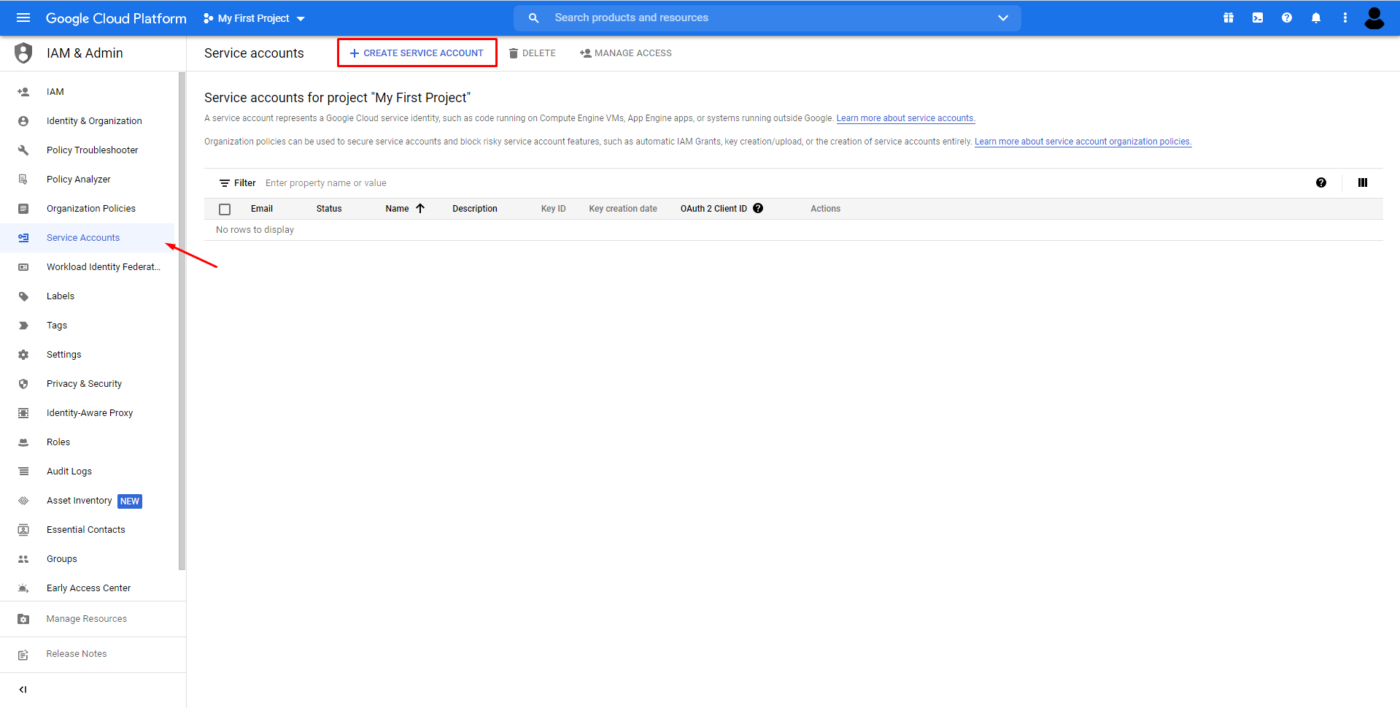Viewport: 1400px width, 708px height.
Task: Expand the search bar dropdown chevron
Action: click(1004, 18)
